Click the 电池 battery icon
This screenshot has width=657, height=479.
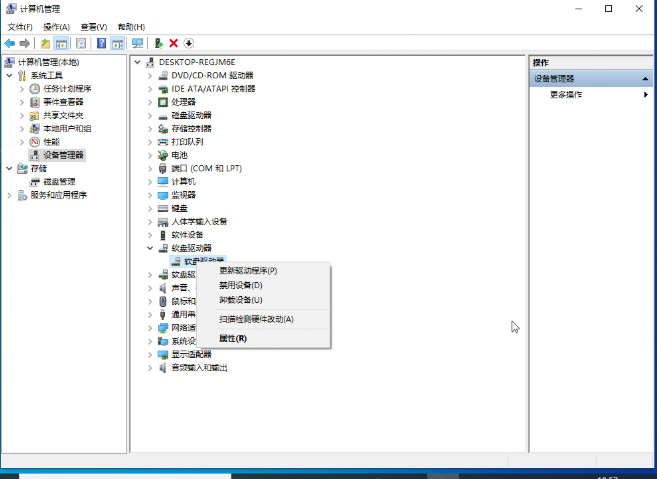coord(163,155)
